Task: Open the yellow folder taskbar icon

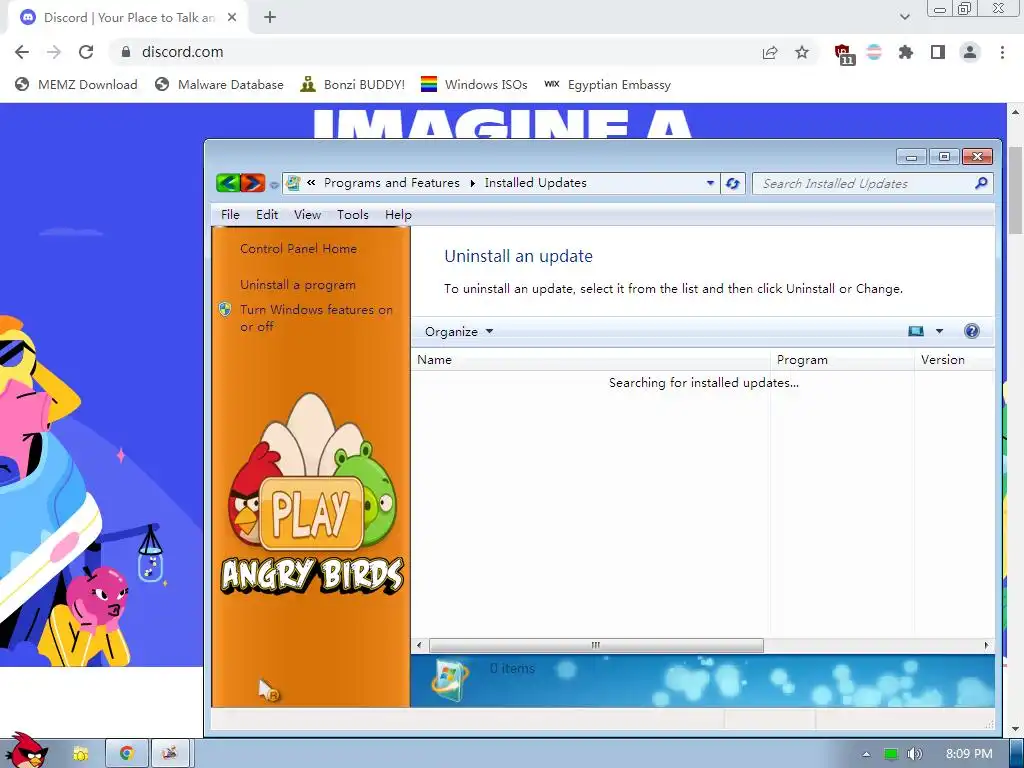Action: [81, 754]
